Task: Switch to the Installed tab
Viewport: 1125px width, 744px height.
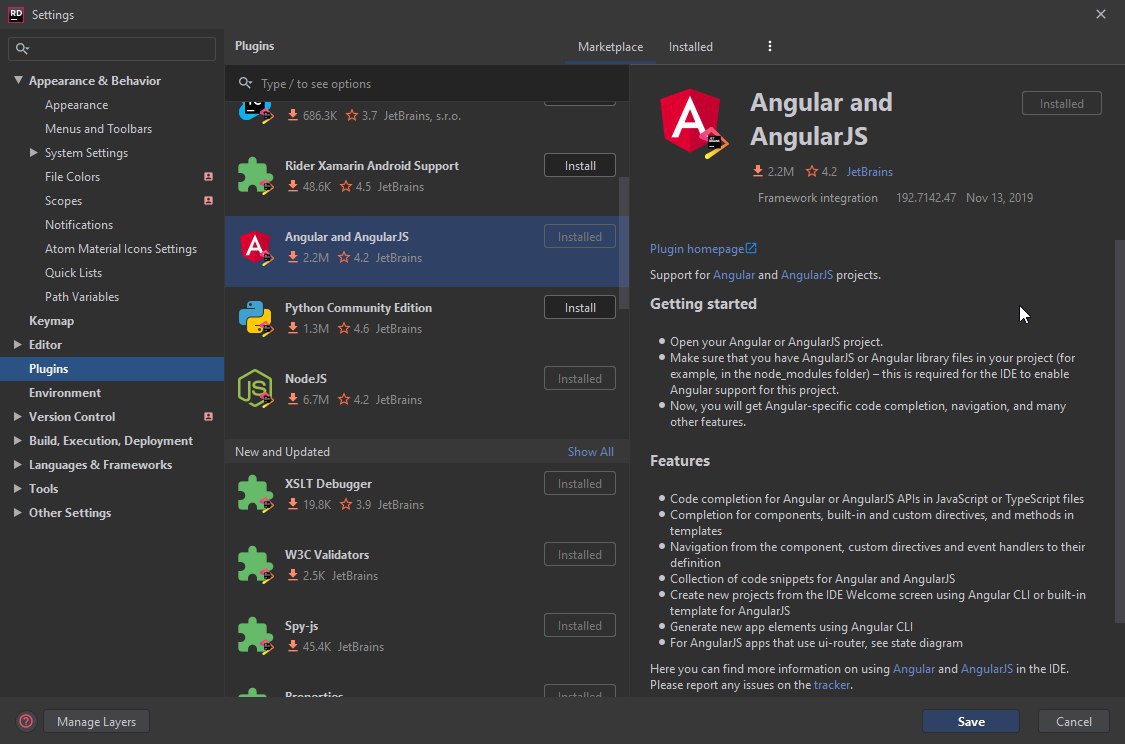Action: [691, 47]
